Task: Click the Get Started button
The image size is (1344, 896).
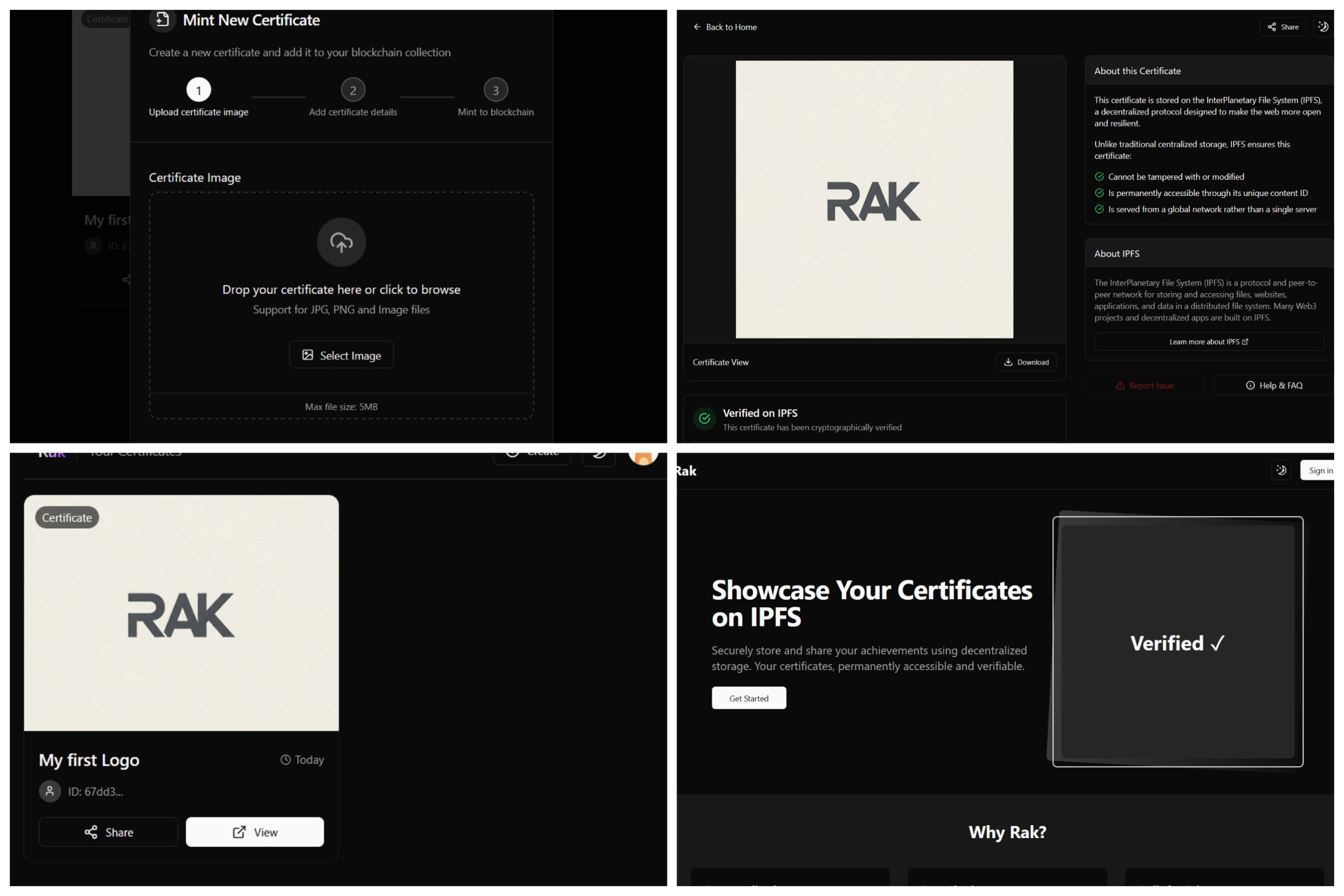Action: [x=749, y=698]
